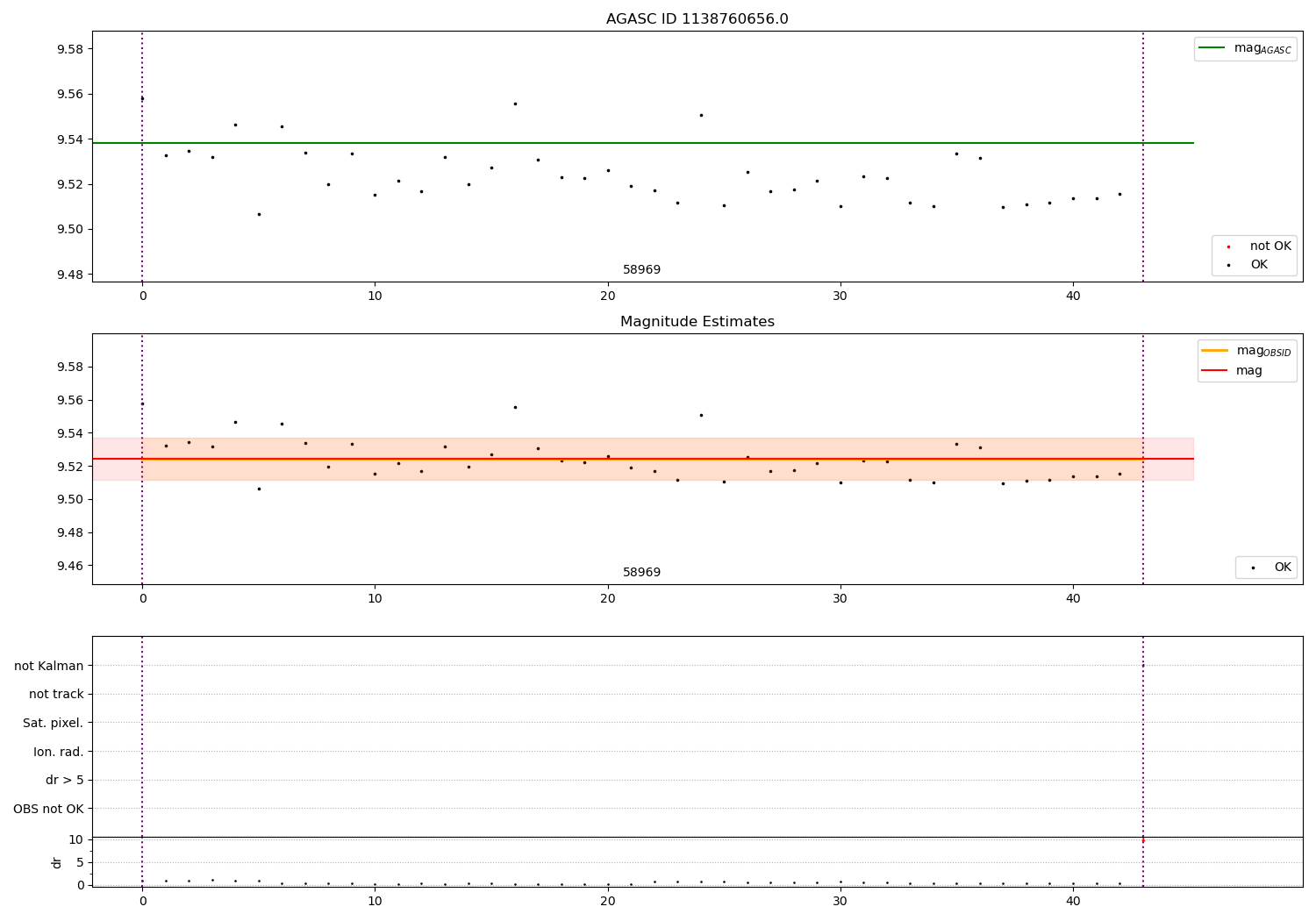Viewport: 1316px width, 921px height.
Task: Click the "dr" y-axis label
Action: (x=57, y=862)
